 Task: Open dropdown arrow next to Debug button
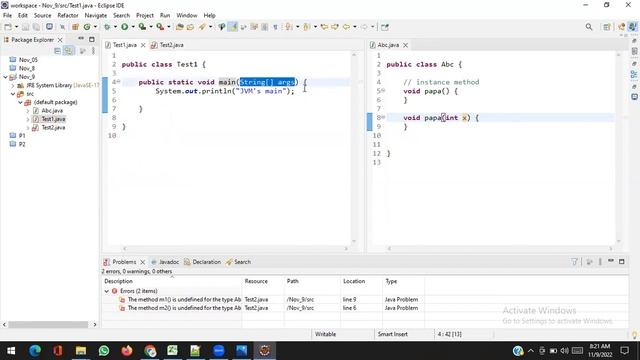click(115, 27)
